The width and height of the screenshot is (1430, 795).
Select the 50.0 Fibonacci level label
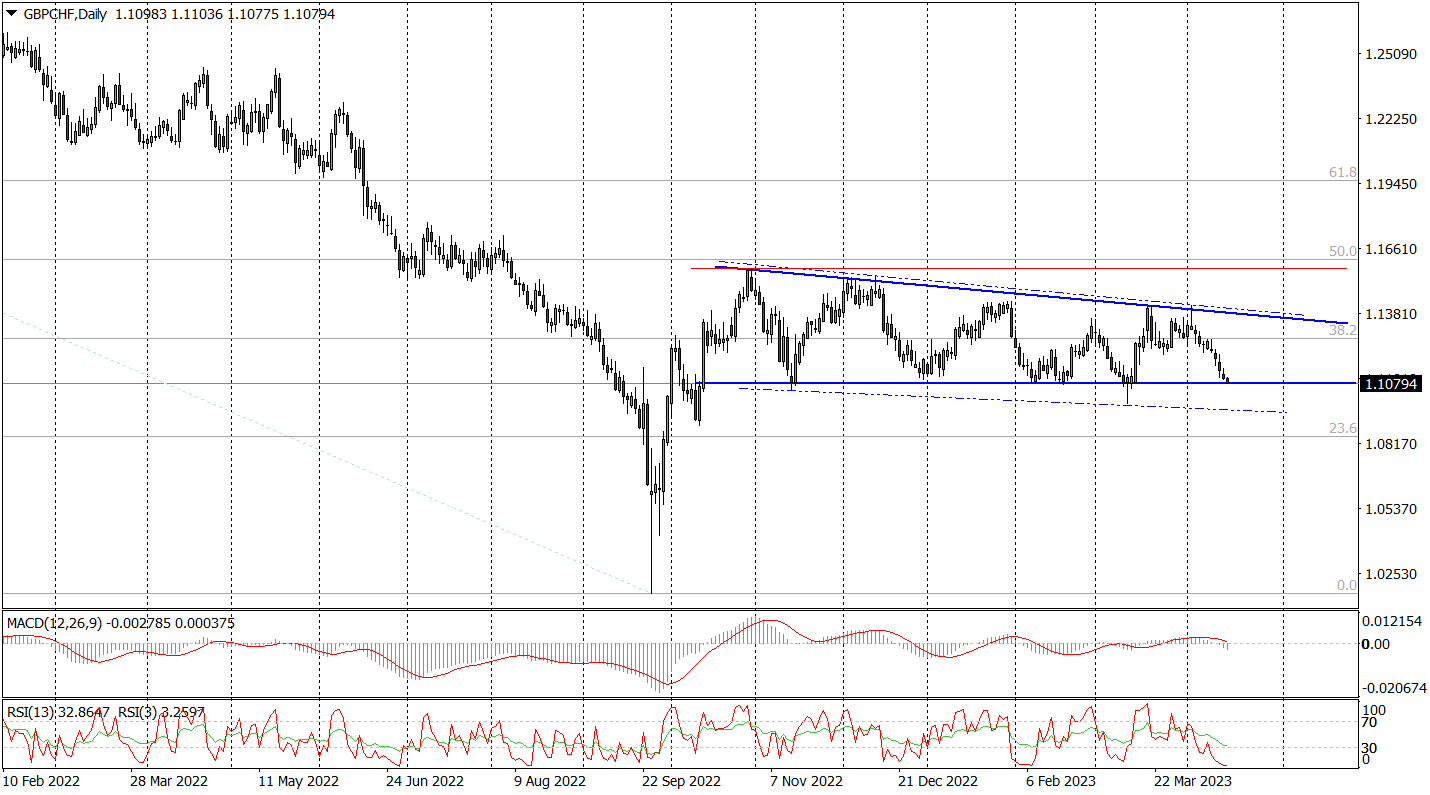pyautogui.click(x=1342, y=251)
